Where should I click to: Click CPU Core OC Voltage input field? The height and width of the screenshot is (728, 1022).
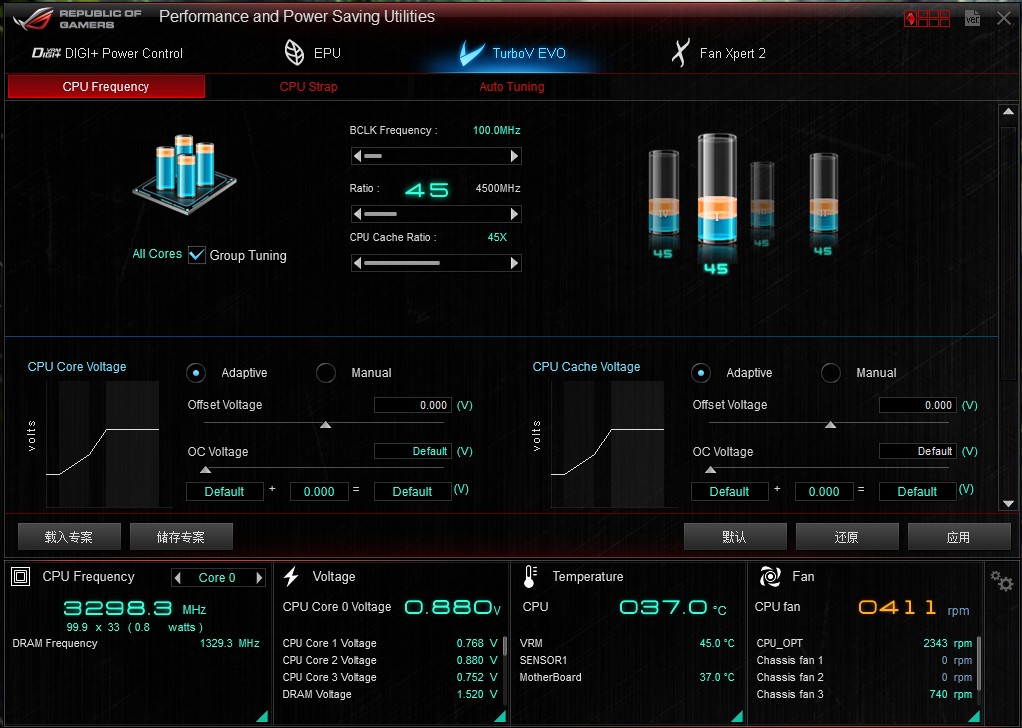(413, 451)
